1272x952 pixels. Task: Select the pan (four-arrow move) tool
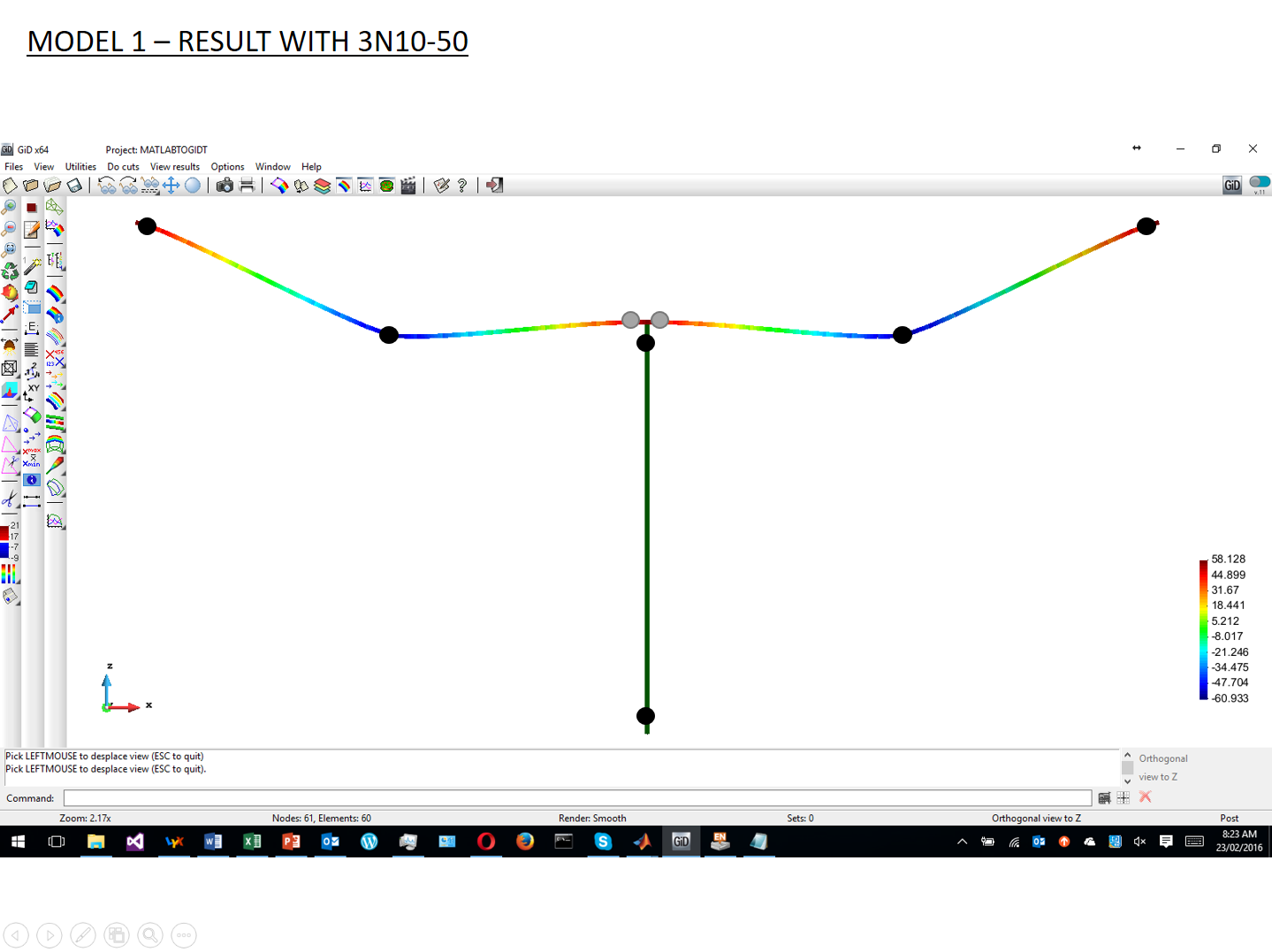point(171,185)
